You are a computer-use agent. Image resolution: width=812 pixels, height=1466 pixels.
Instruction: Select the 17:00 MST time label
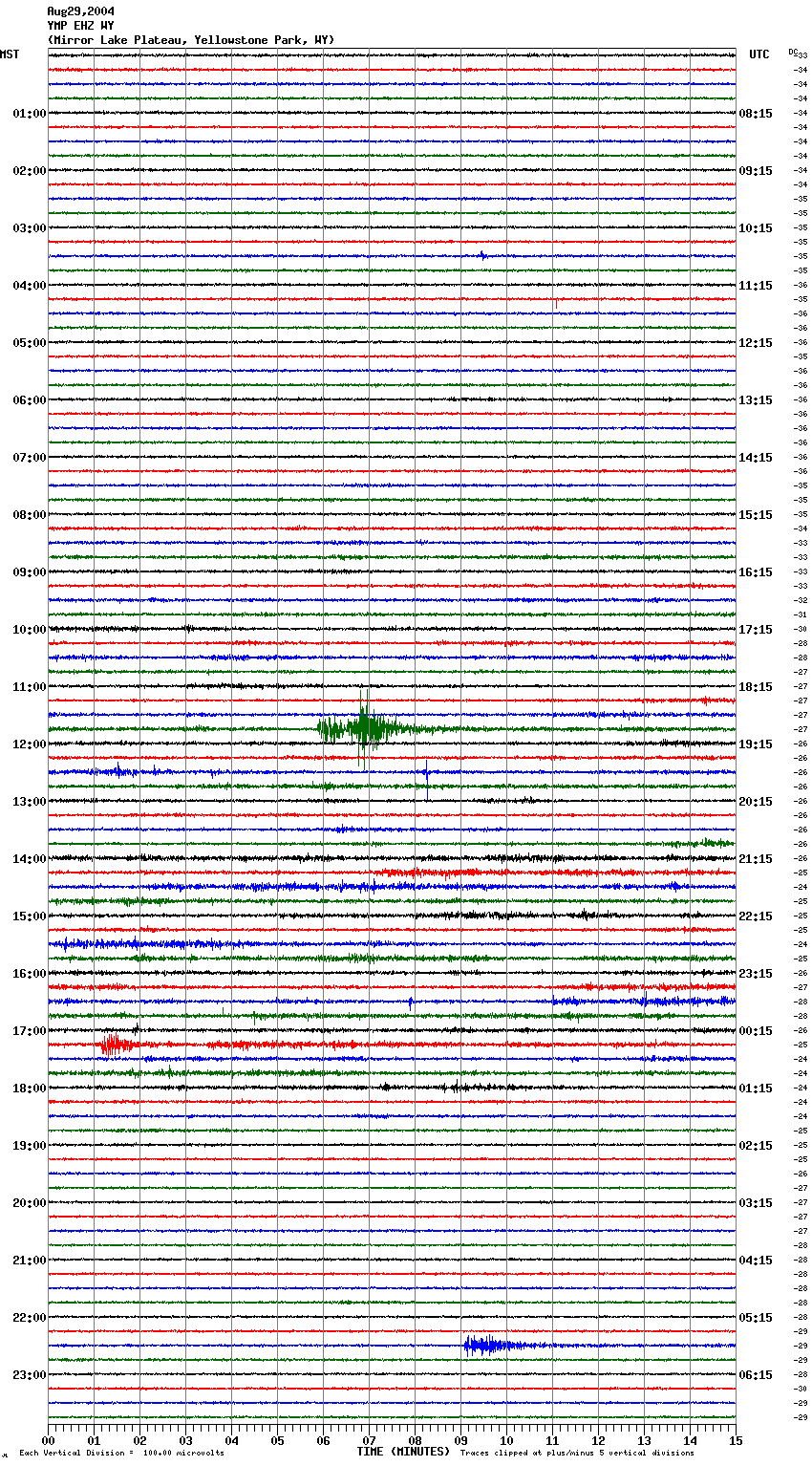tap(30, 1031)
